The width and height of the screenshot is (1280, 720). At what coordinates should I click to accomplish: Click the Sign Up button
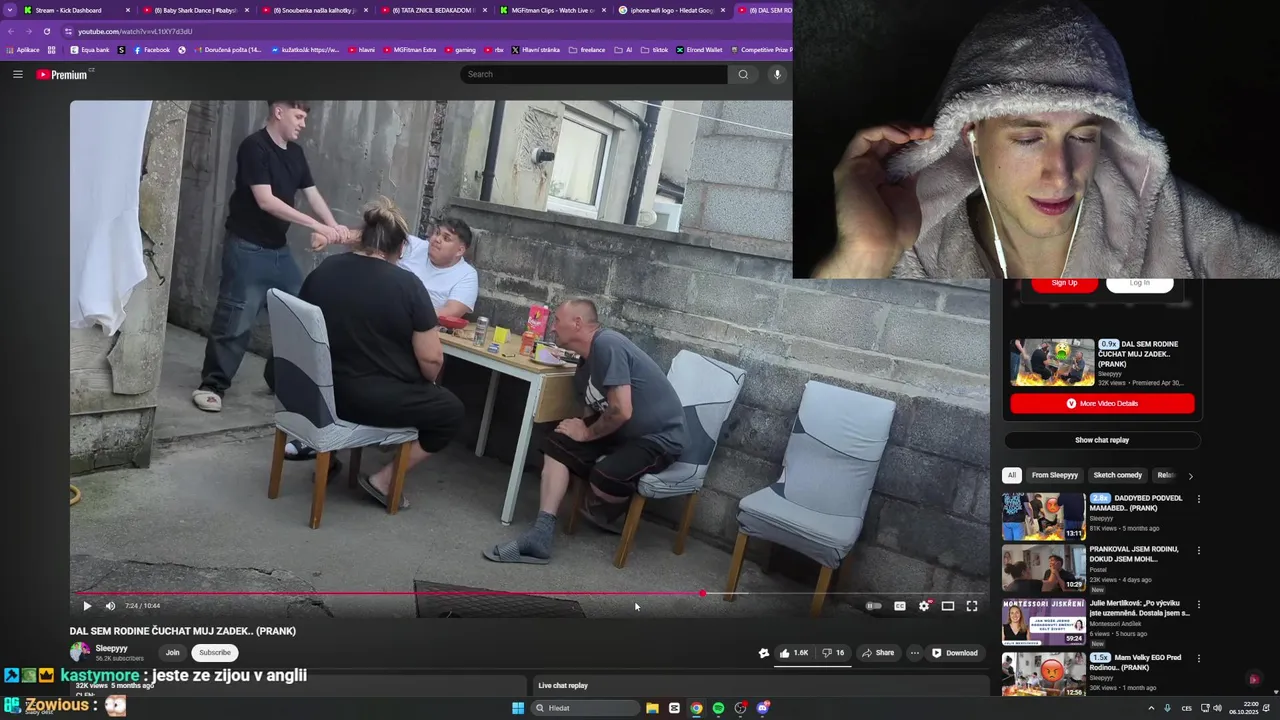[1064, 283]
